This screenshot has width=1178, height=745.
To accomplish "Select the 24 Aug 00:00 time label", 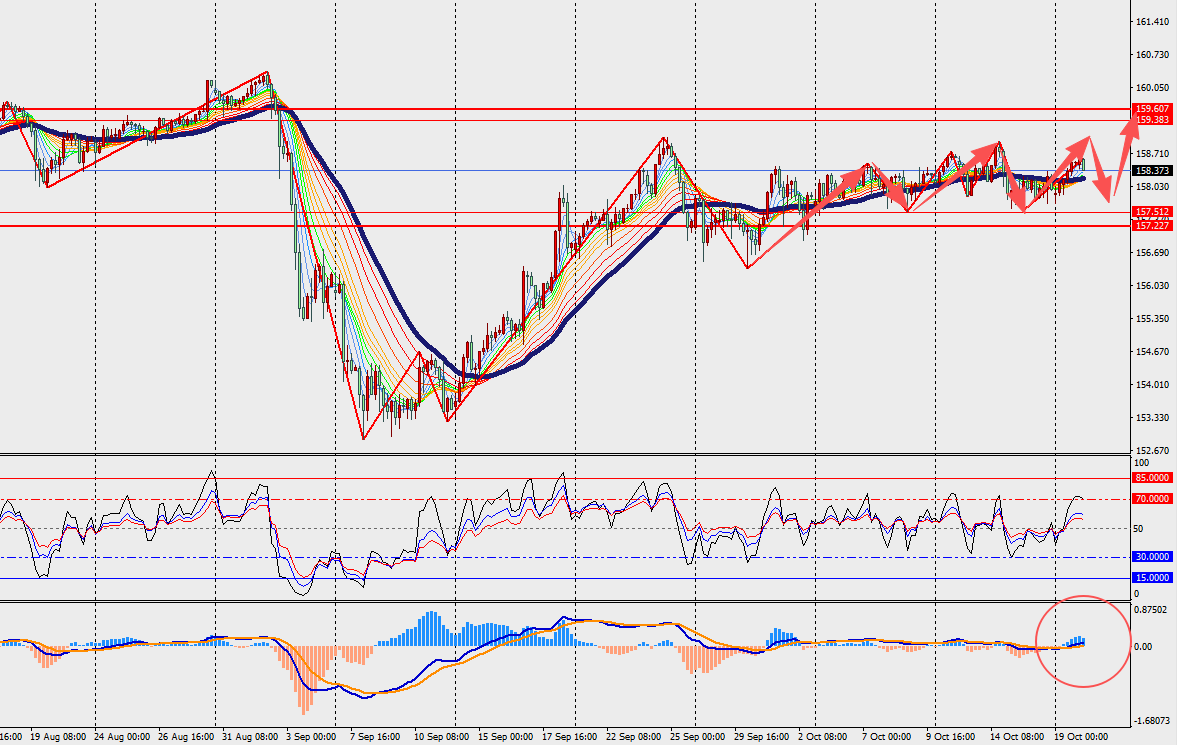I will pos(122,737).
